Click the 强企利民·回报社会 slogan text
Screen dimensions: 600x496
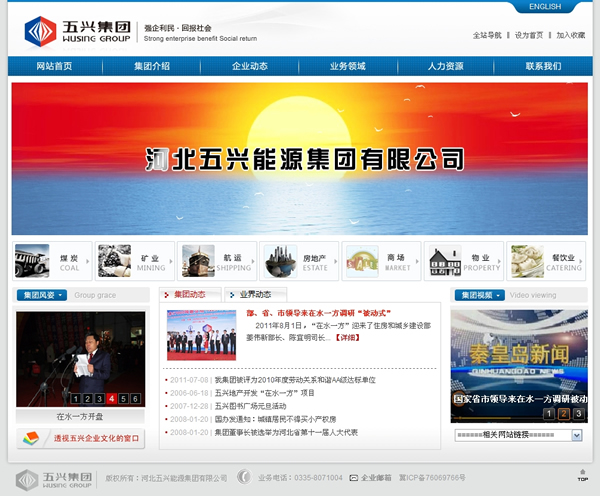(x=178, y=28)
